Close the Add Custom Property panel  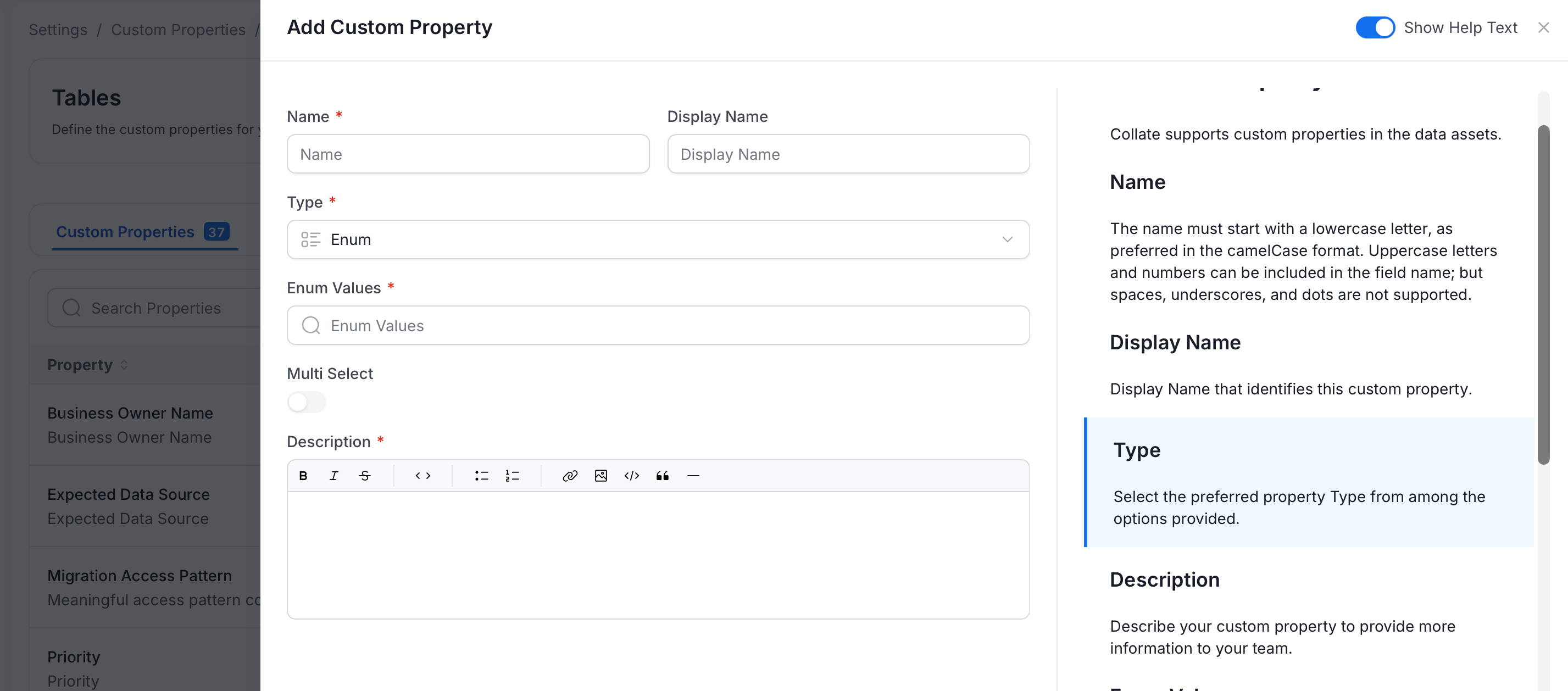pos(1543,27)
